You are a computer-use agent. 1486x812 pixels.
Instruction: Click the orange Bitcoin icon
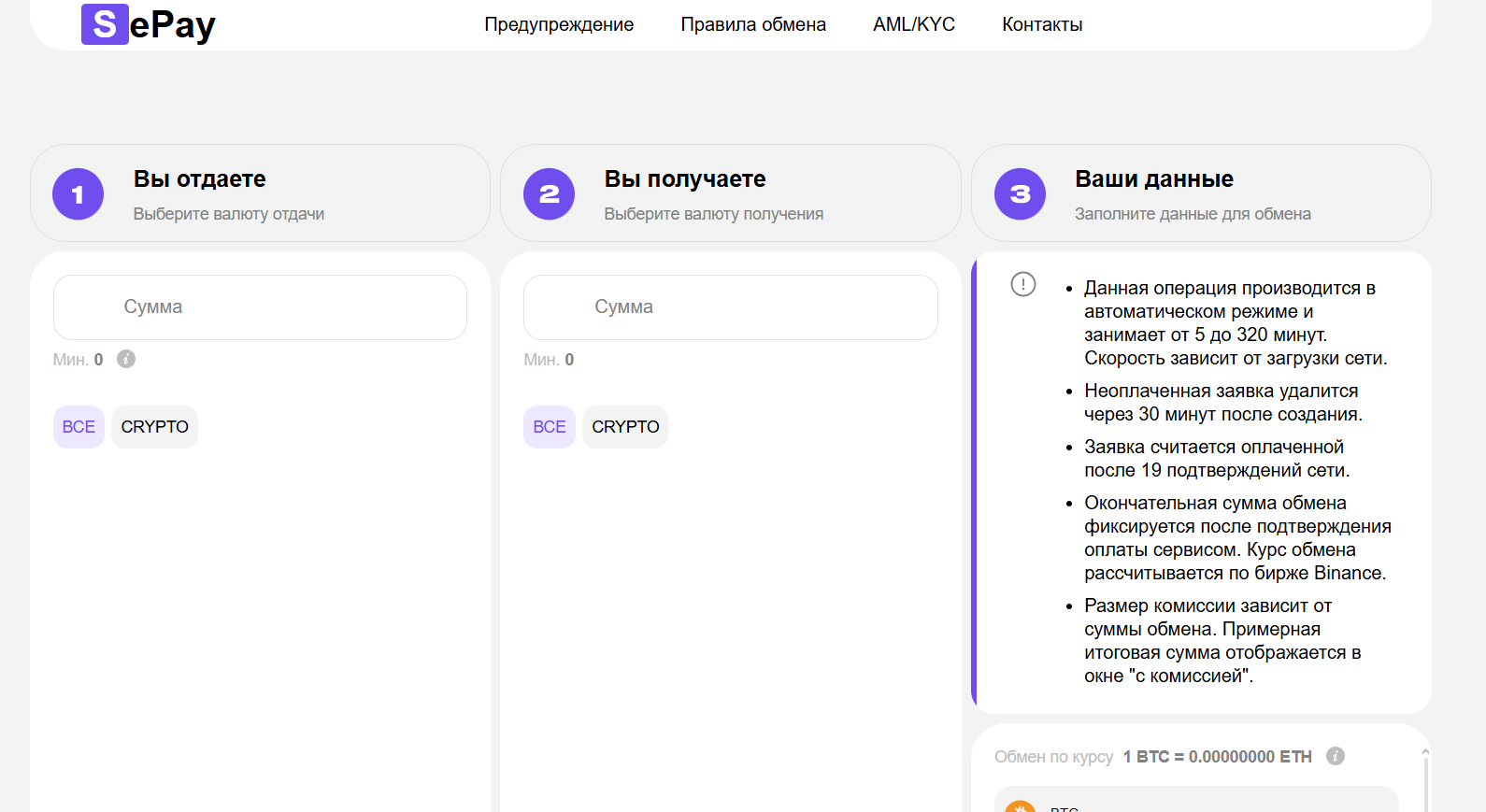coord(1020,806)
